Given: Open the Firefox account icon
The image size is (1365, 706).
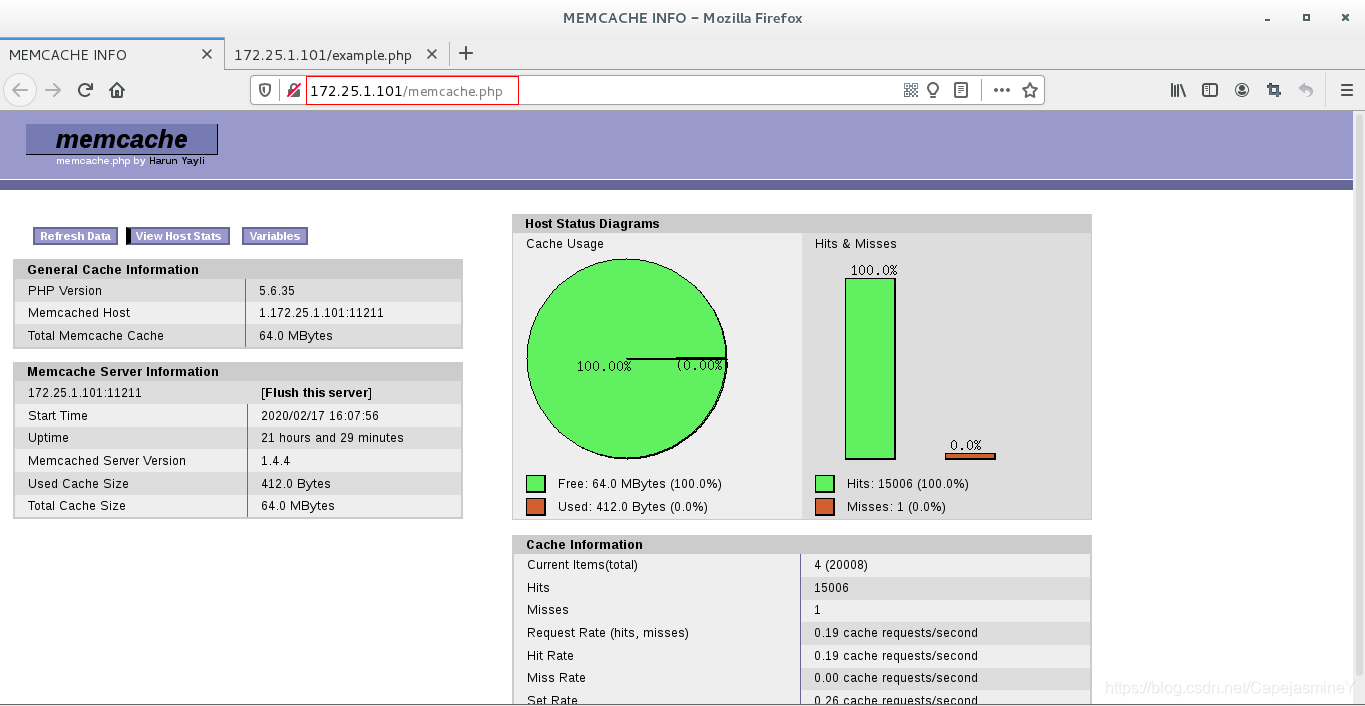Looking at the screenshot, I should click(1242, 90).
